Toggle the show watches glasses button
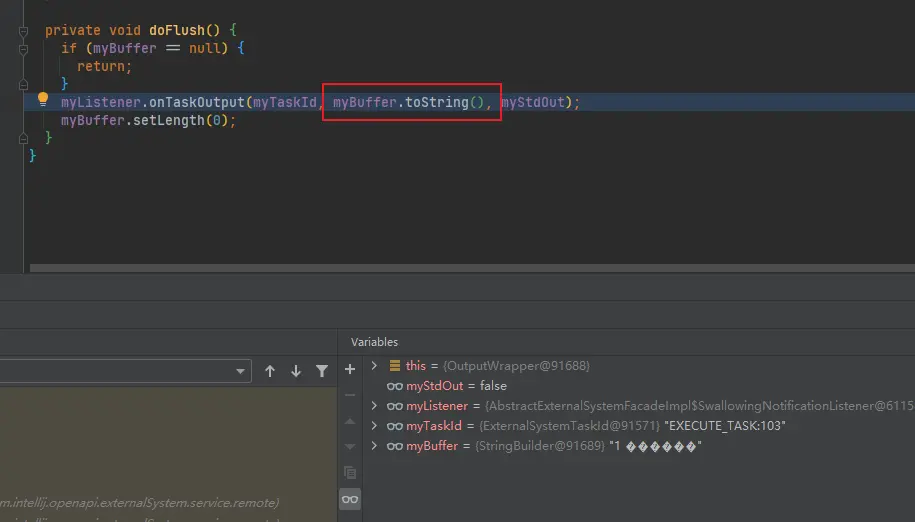The width and height of the screenshot is (915, 522). tap(350, 499)
